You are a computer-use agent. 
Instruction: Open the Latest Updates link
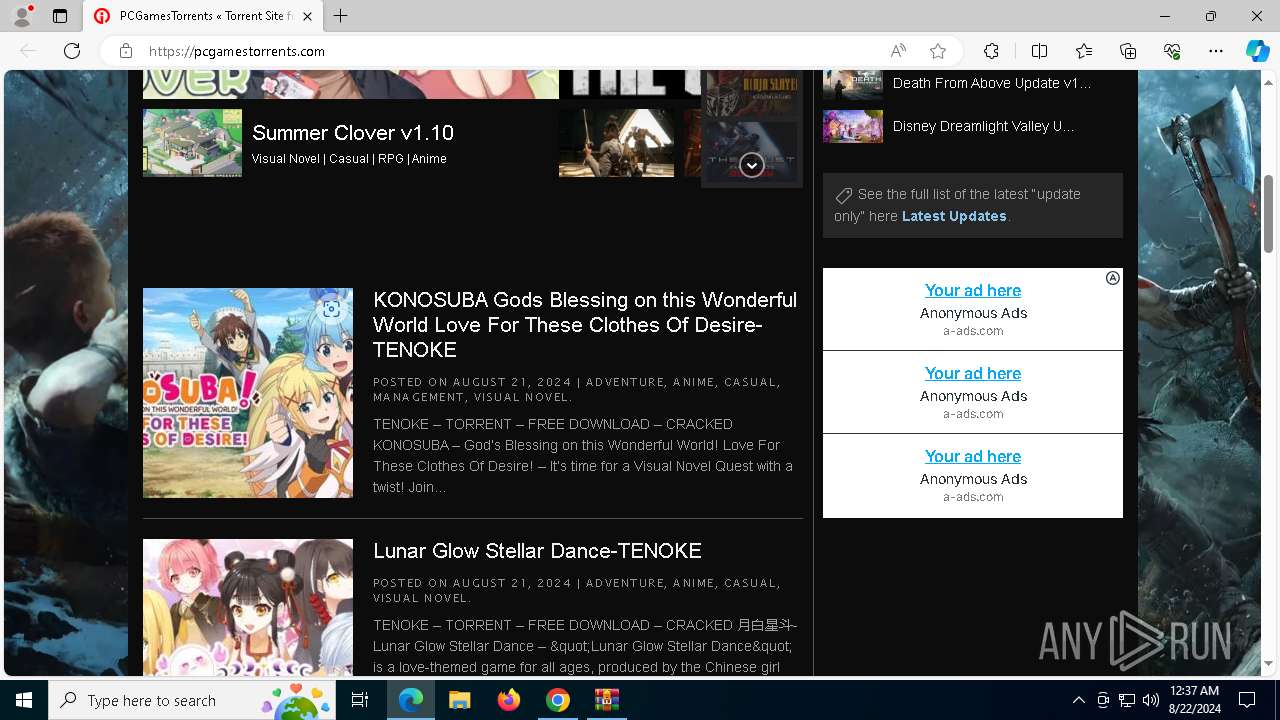(x=954, y=216)
